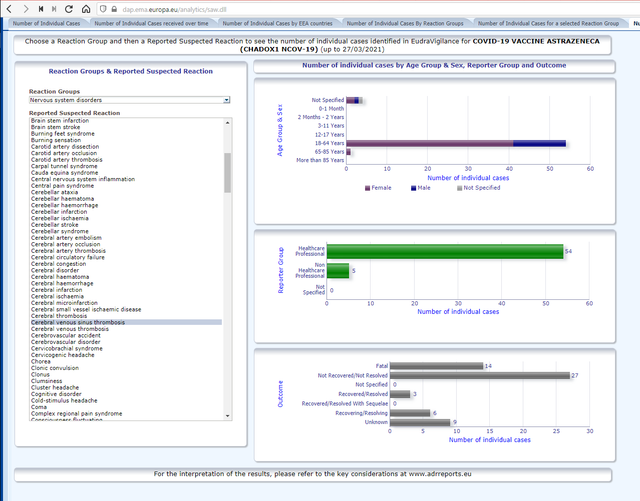Click the 18-64 Years male bar segment
Viewport: 640px width, 501px height.
[540, 143]
